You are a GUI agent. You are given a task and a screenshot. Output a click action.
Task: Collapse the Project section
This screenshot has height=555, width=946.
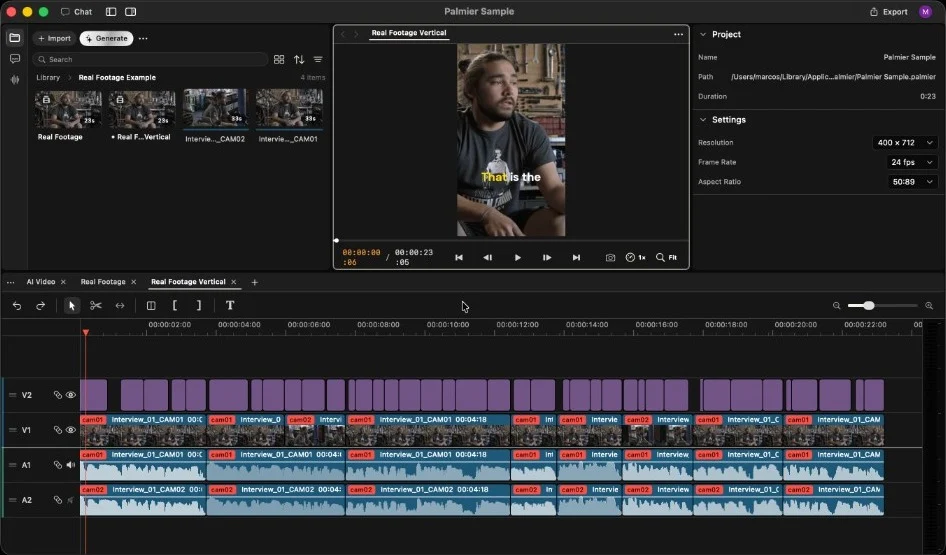click(703, 34)
